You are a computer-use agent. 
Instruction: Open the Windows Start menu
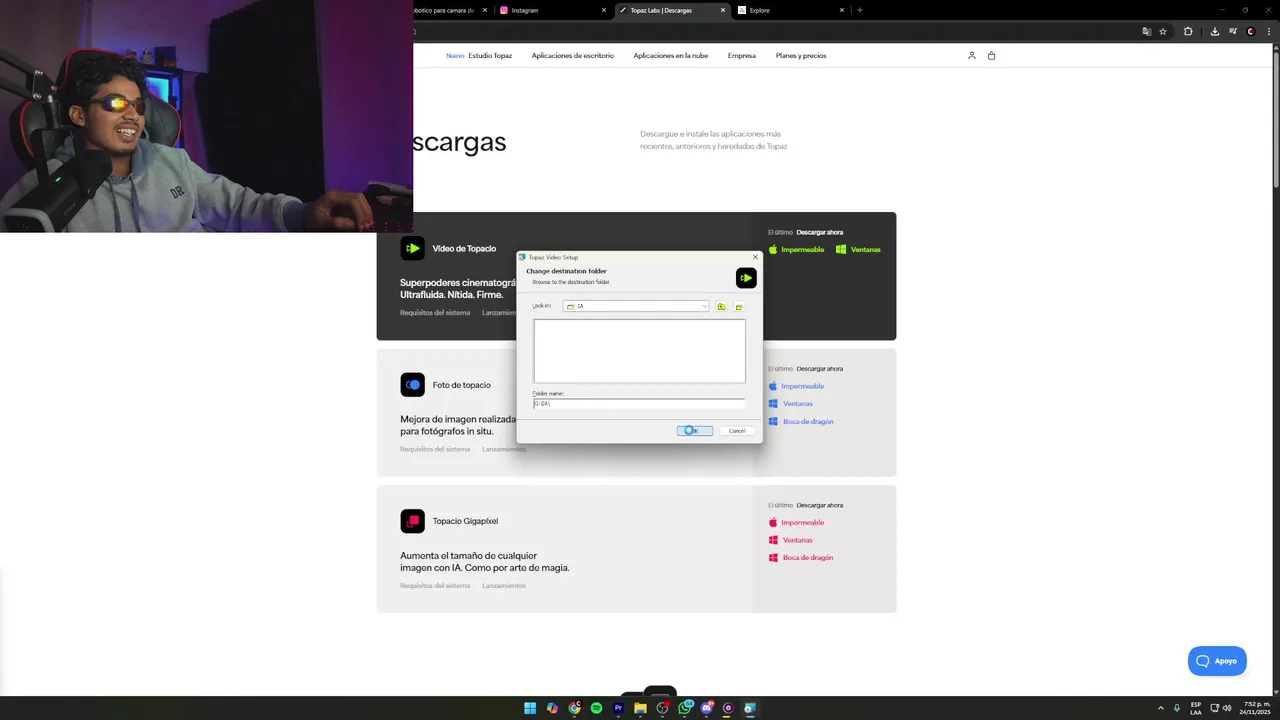click(x=530, y=708)
